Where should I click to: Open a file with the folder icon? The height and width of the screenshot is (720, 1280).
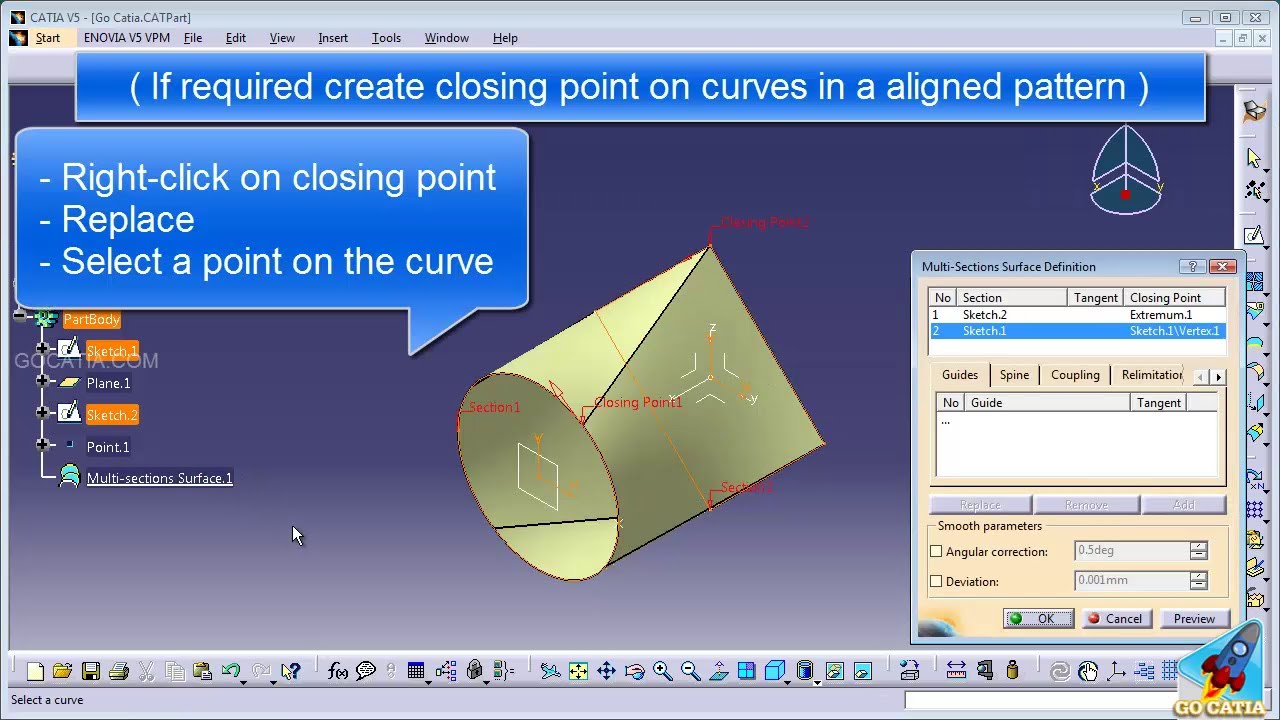62,671
